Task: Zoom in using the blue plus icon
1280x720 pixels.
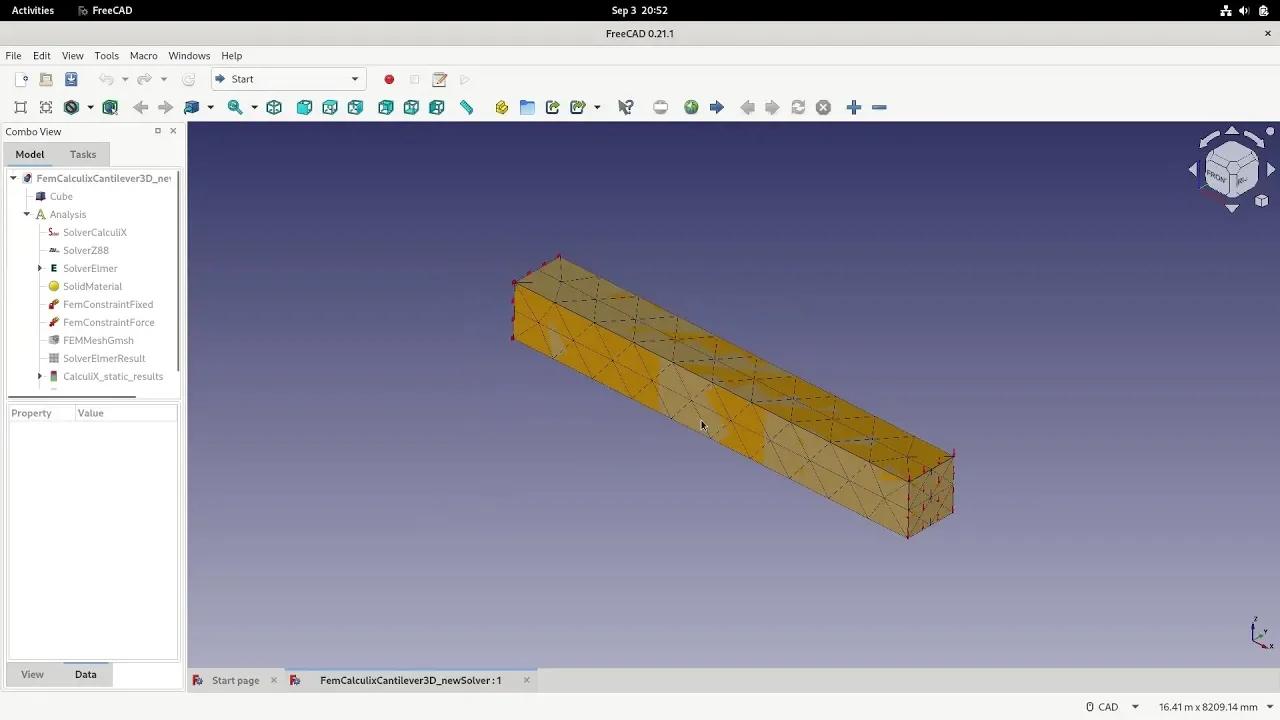Action: (854, 107)
